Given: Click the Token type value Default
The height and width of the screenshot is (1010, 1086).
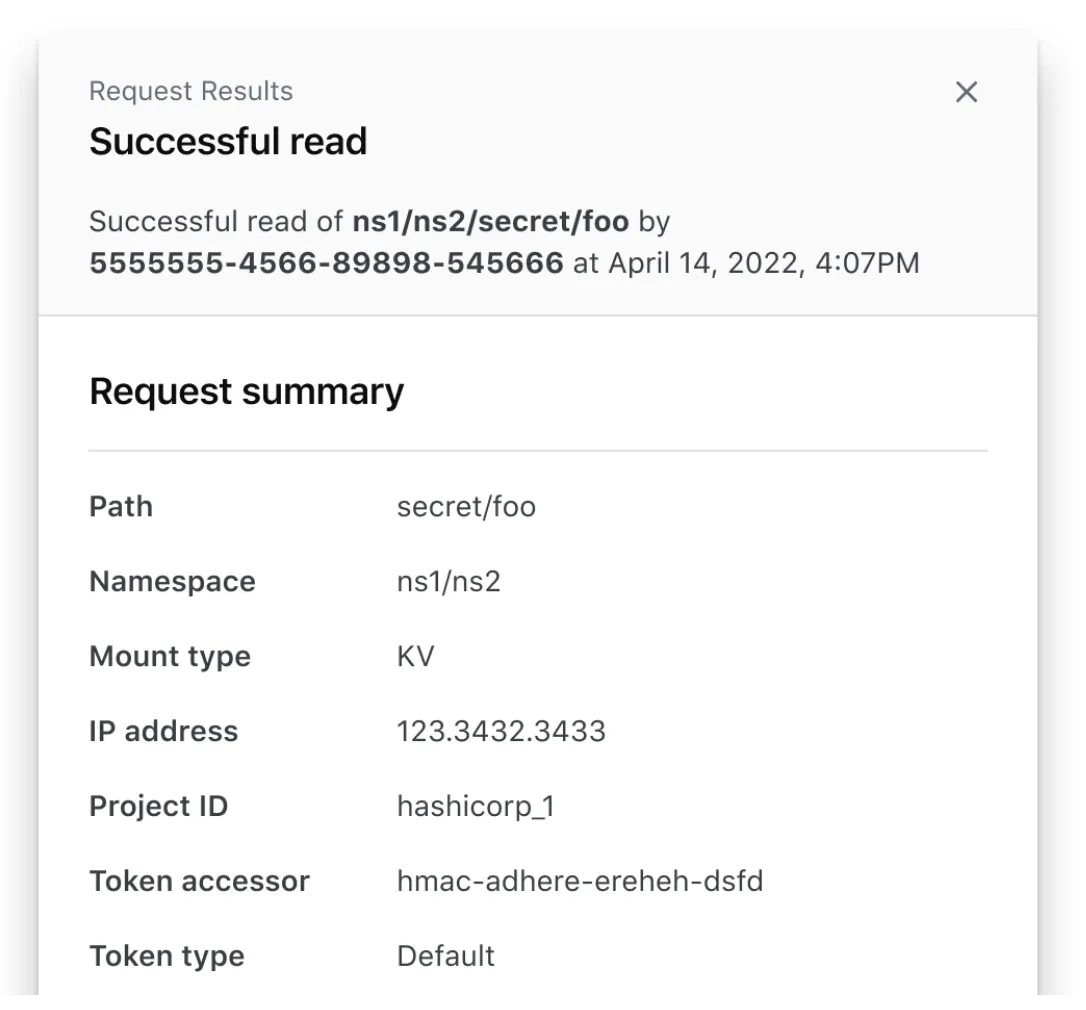Looking at the screenshot, I should tap(445, 956).
